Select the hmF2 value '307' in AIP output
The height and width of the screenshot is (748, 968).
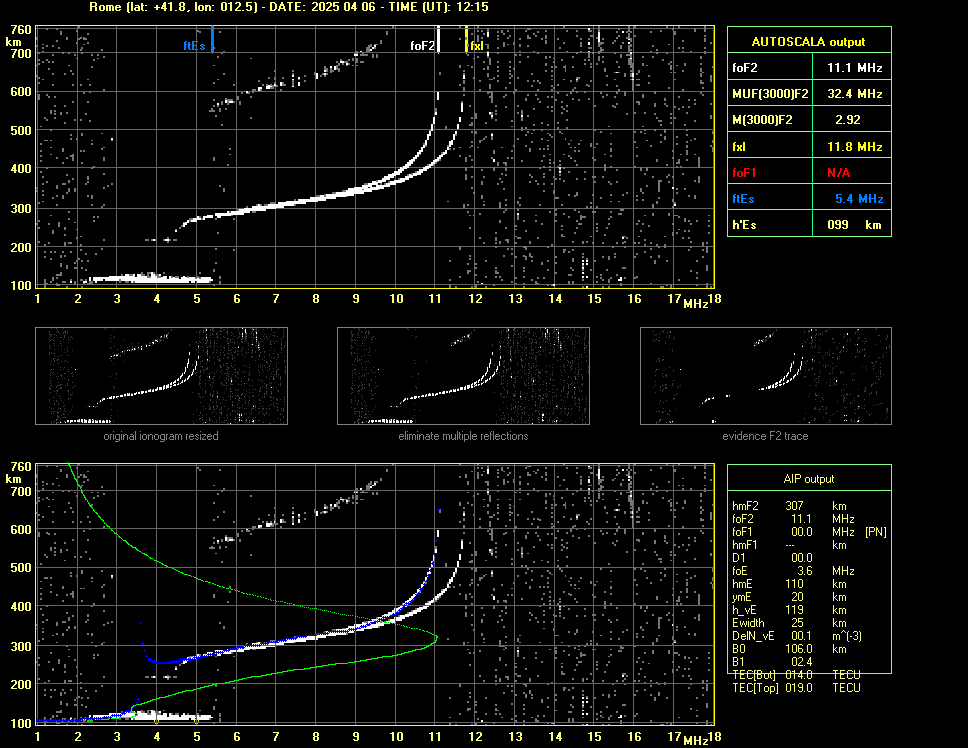pyautogui.click(x=795, y=506)
